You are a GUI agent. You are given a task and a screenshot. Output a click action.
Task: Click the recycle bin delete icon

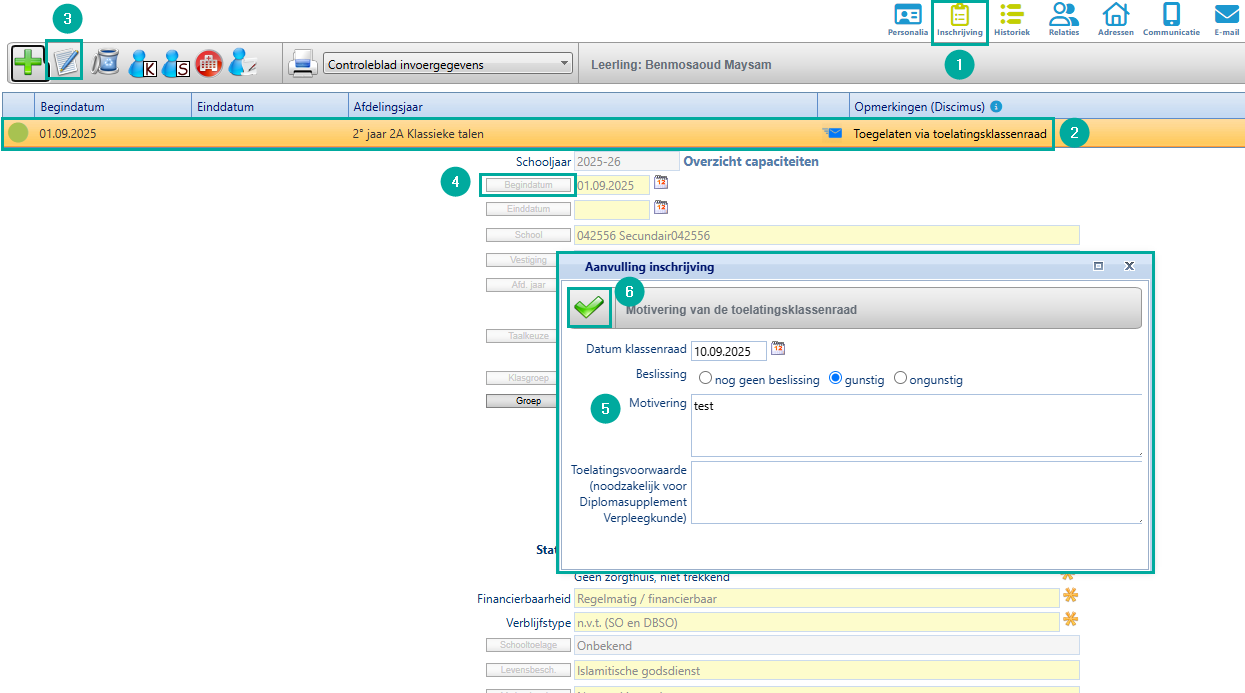click(106, 63)
